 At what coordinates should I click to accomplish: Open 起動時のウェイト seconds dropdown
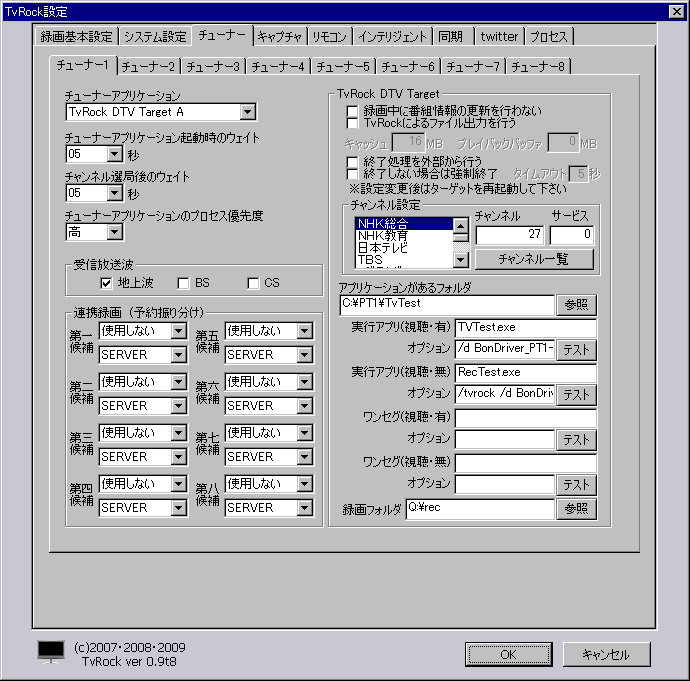(114, 154)
